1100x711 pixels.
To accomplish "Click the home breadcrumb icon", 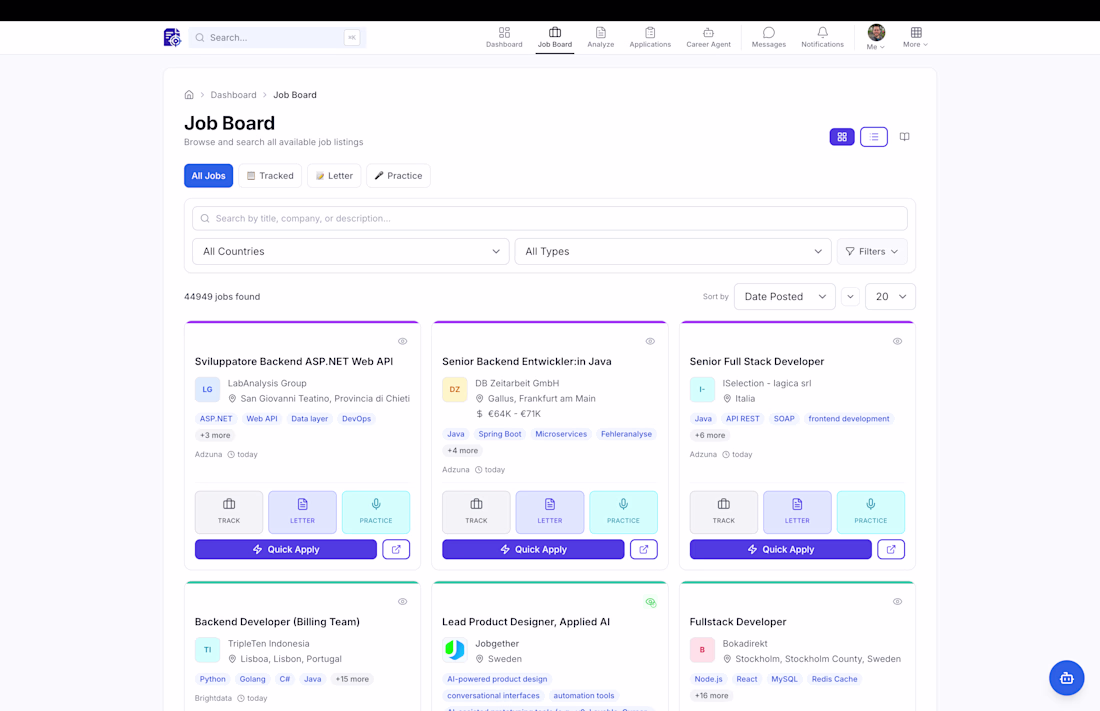I will [189, 95].
